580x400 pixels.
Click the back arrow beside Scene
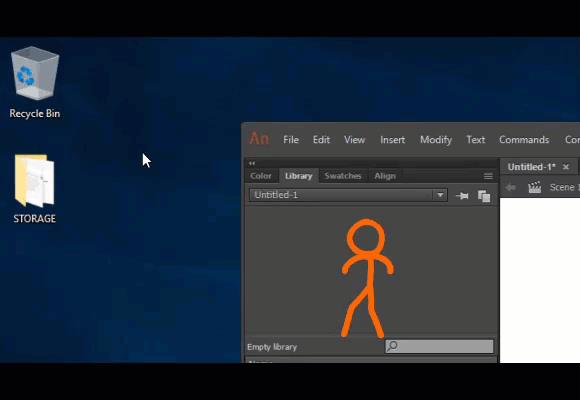coord(510,187)
